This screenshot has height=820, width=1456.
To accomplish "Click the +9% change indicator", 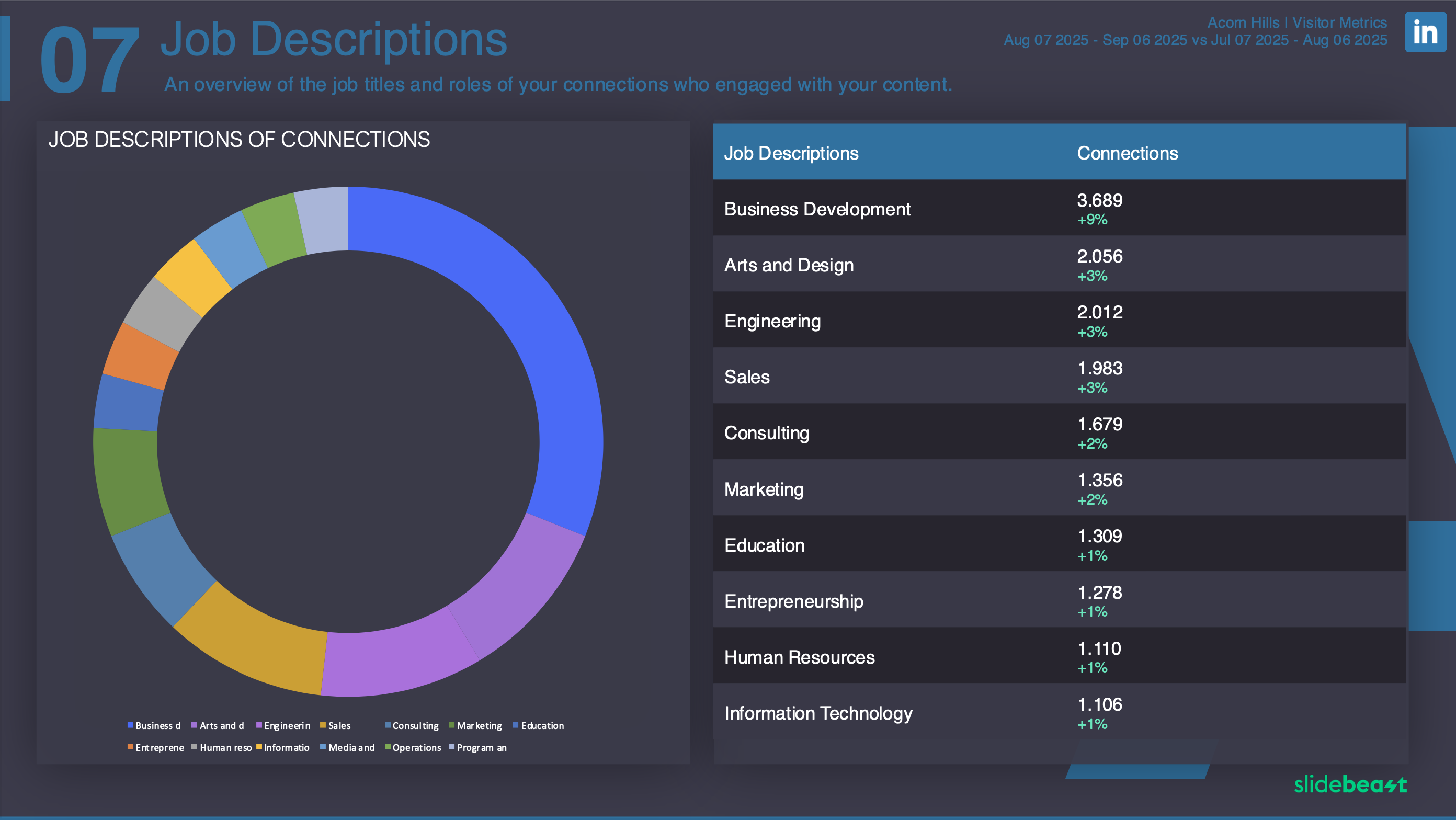I will click(1092, 220).
